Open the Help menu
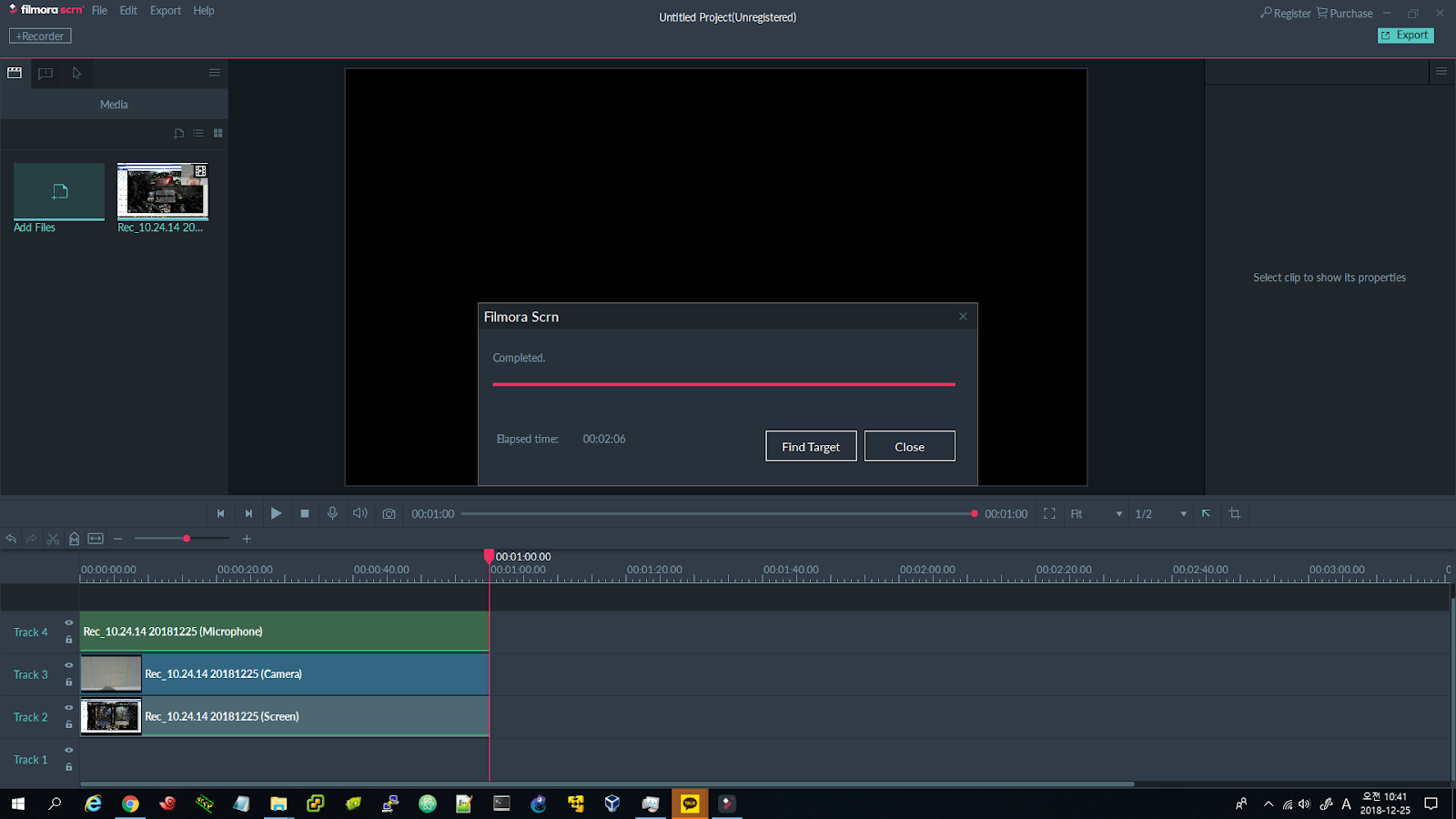 (x=204, y=11)
